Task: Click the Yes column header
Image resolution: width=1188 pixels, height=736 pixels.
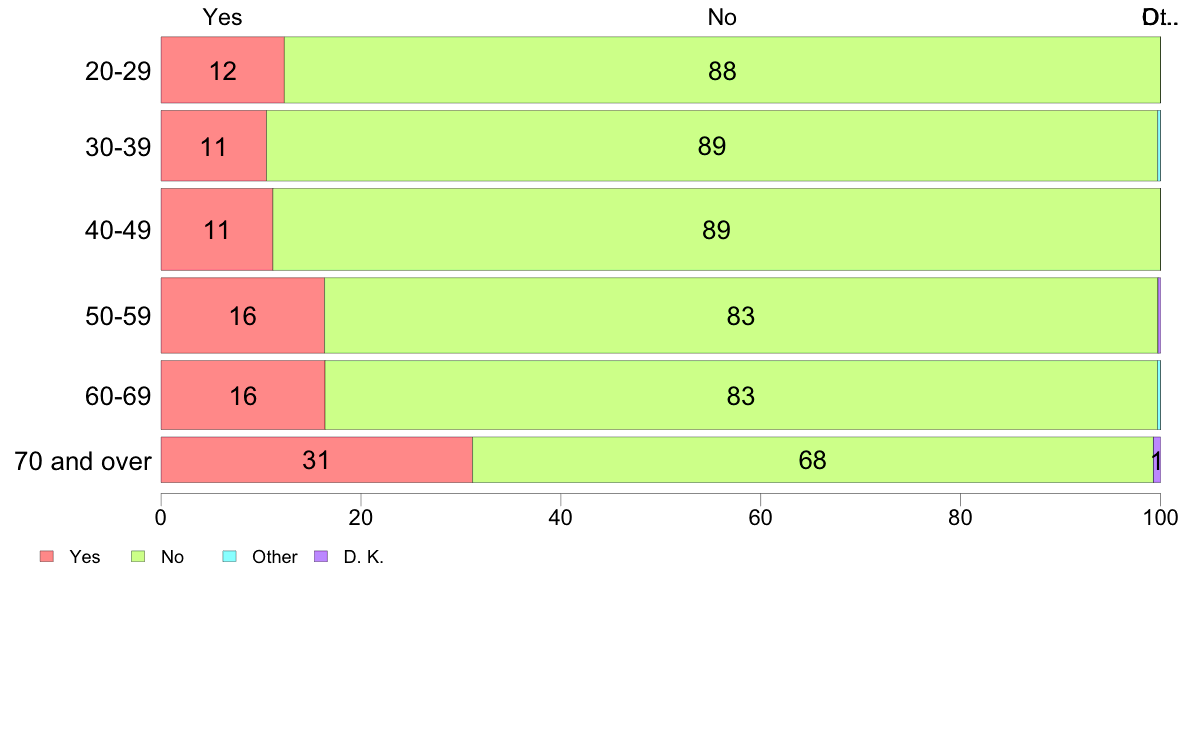Action: click(223, 17)
